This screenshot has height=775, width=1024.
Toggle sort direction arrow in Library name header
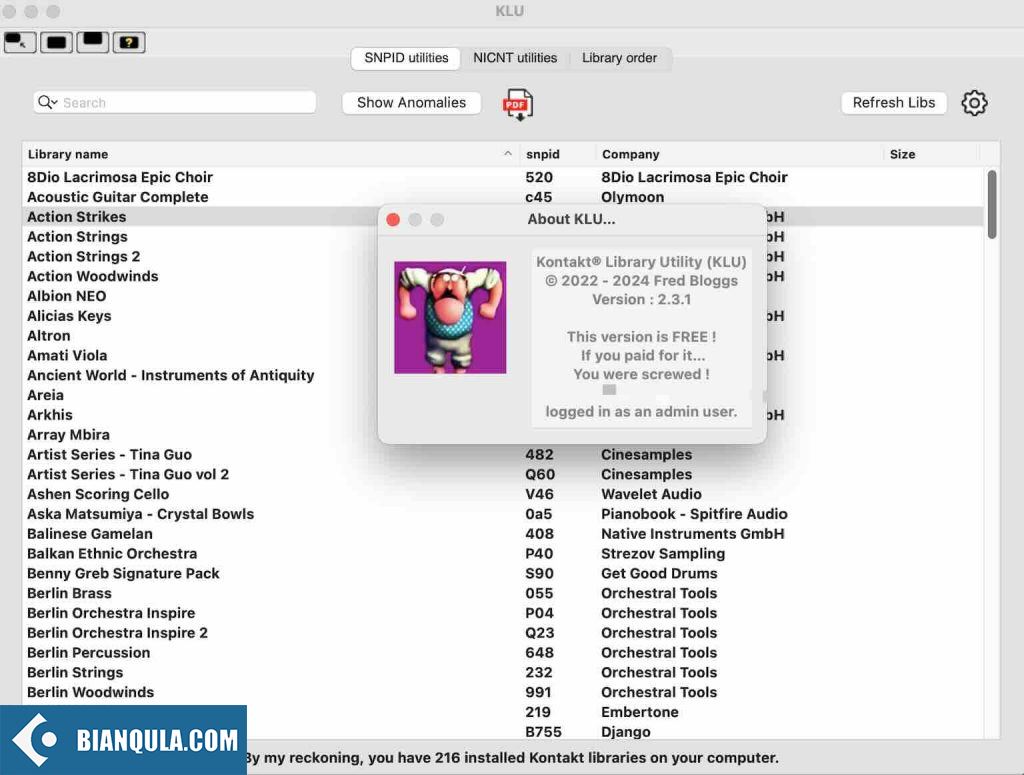pyautogui.click(x=507, y=153)
